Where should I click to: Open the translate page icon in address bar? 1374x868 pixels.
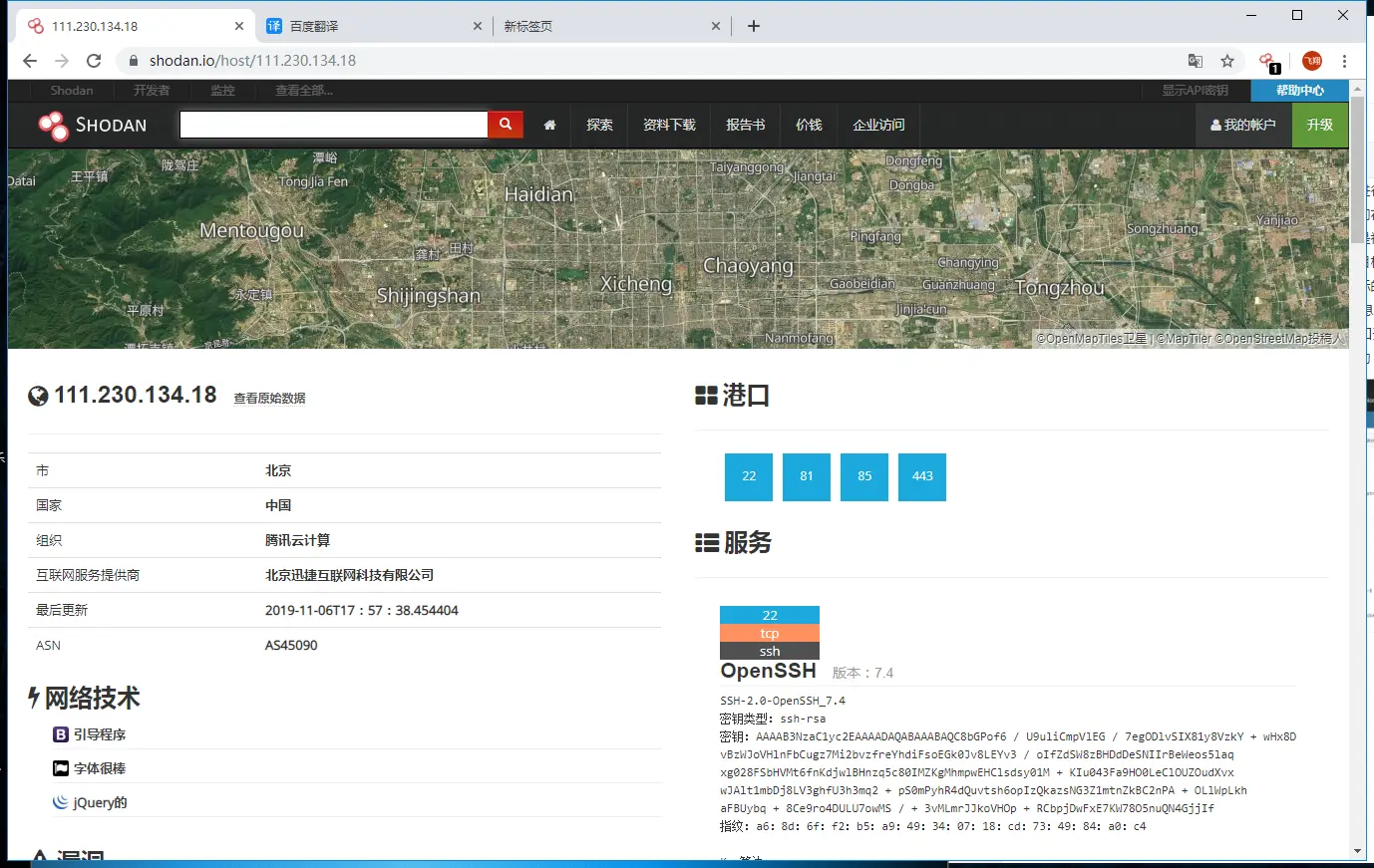pos(1196,61)
